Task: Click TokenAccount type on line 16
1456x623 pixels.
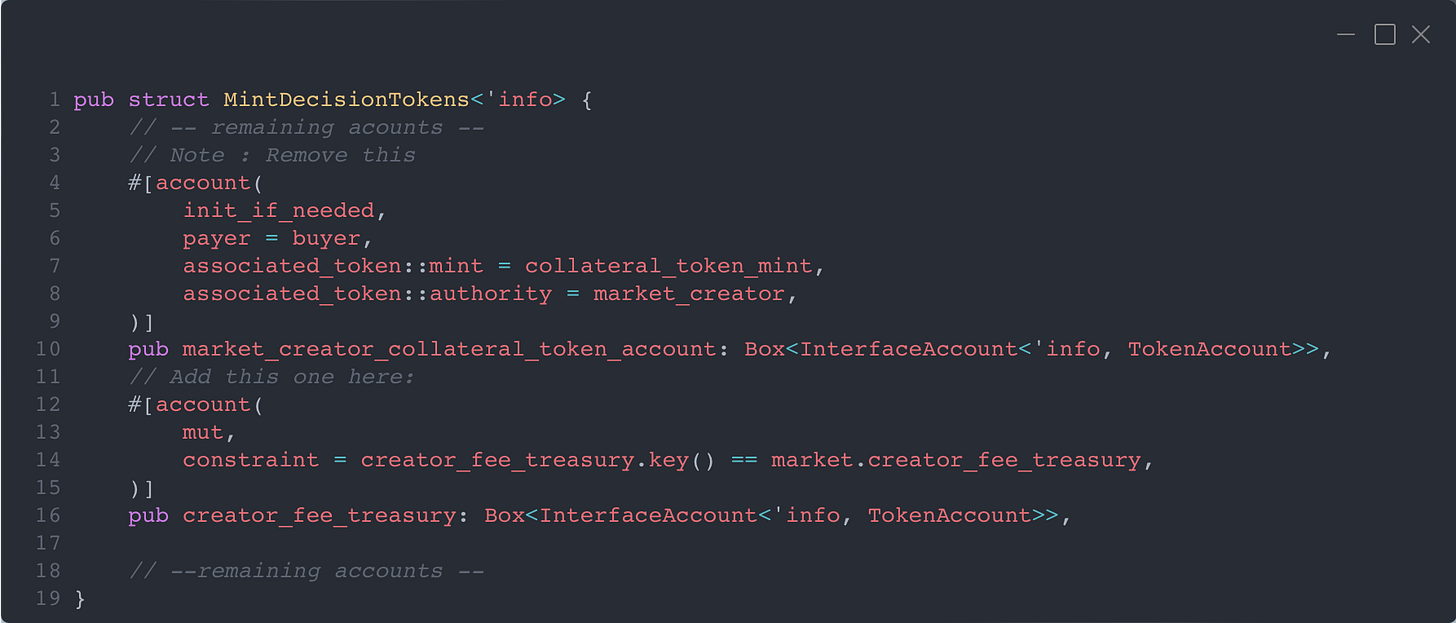Action: tap(949, 515)
